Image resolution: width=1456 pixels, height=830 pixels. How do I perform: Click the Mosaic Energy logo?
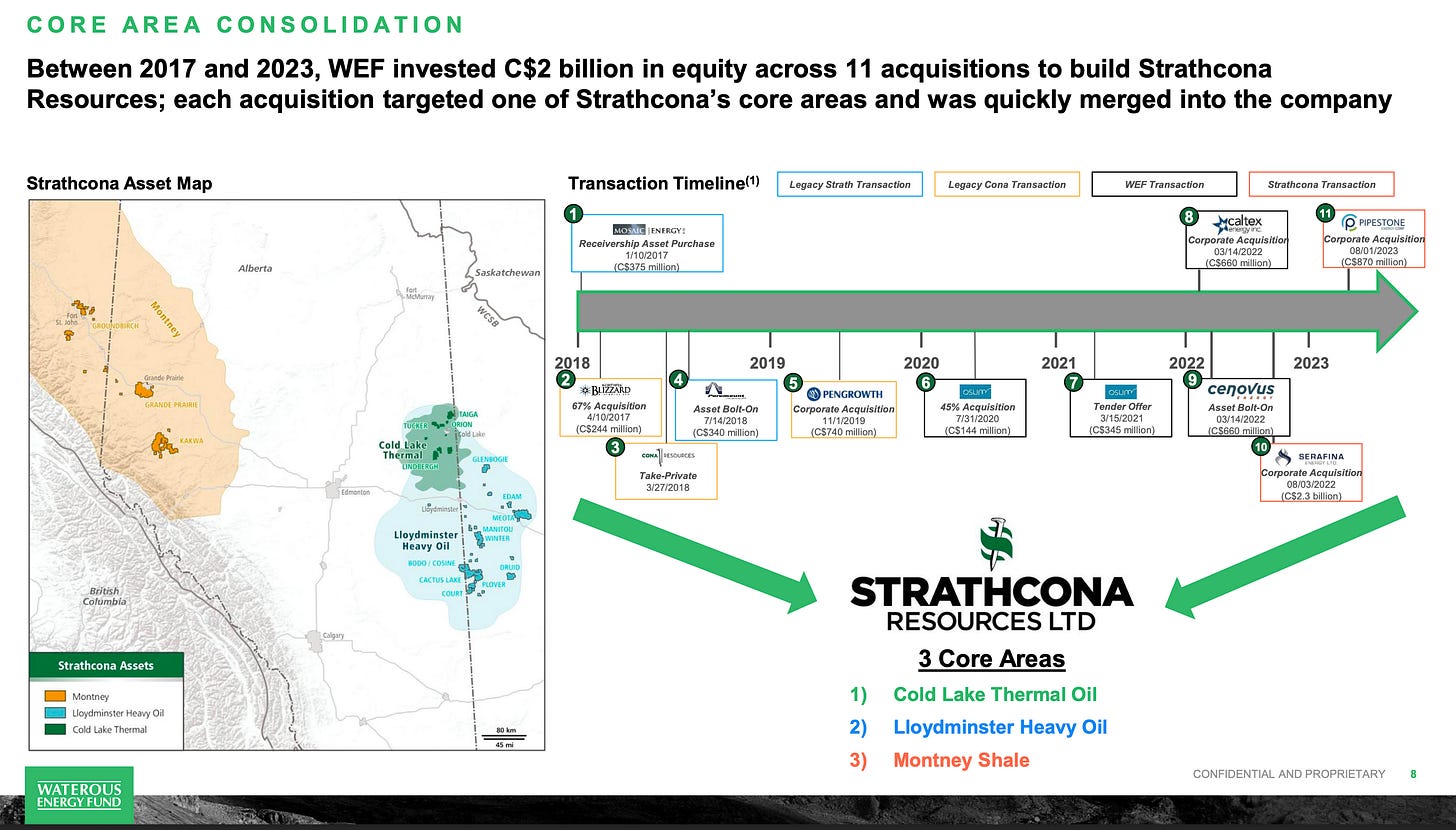click(x=650, y=230)
